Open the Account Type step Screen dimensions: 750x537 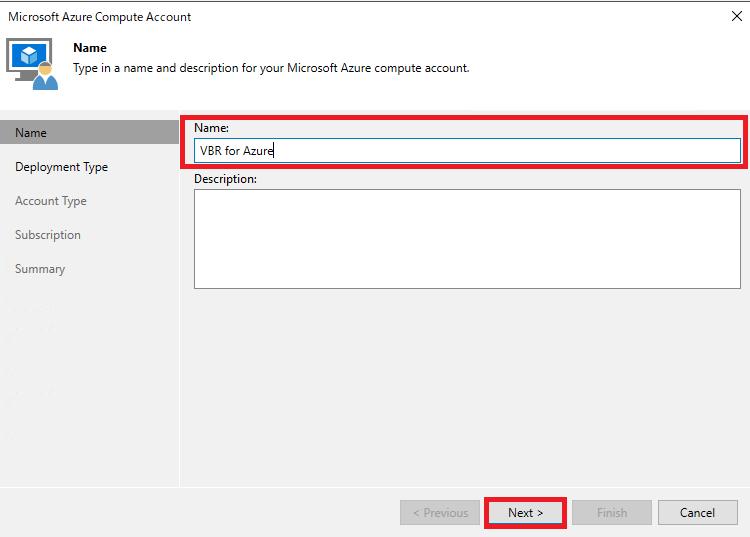pyautogui.click(x=51, y=201)
